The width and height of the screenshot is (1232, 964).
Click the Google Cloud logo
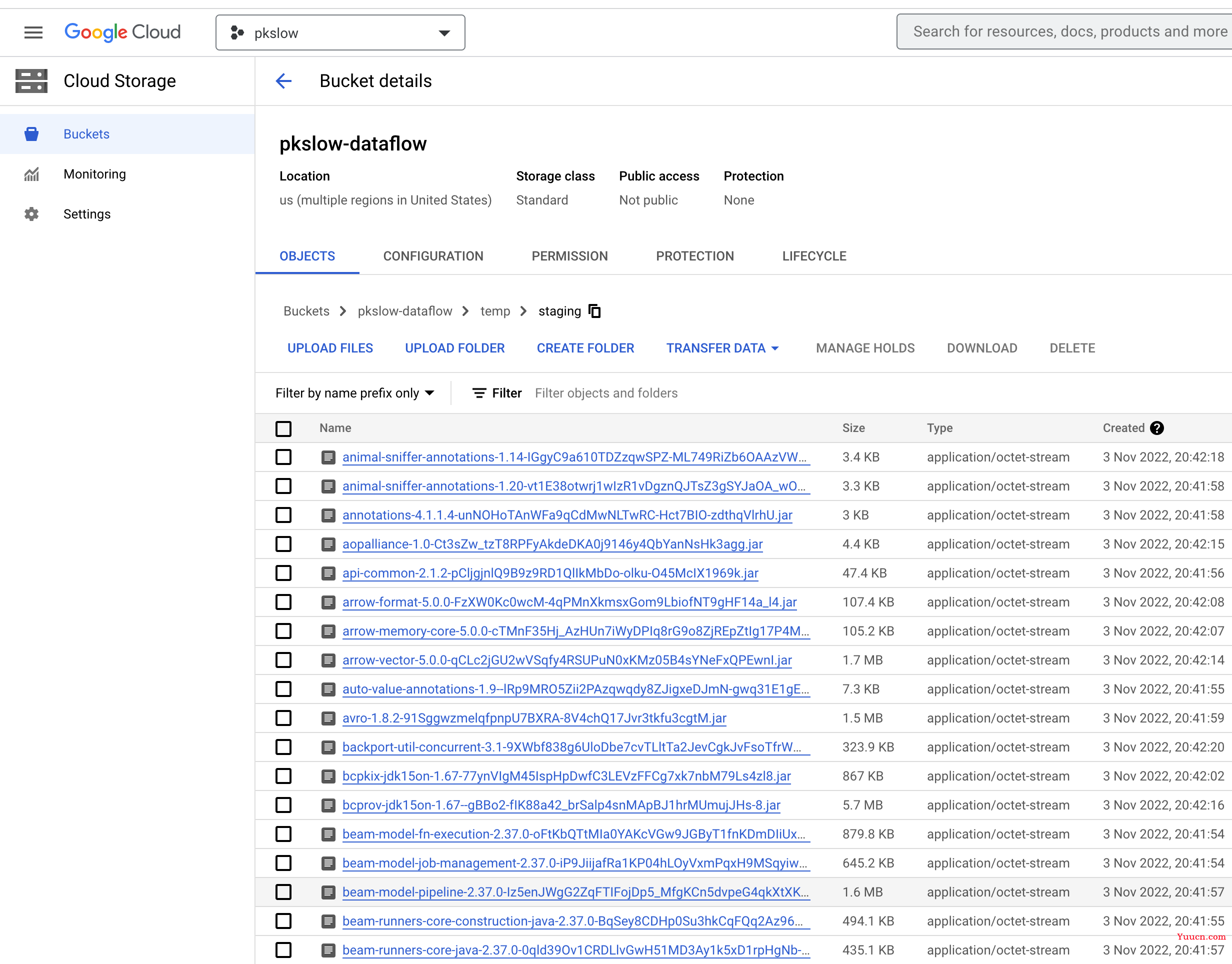click(122, 32)
